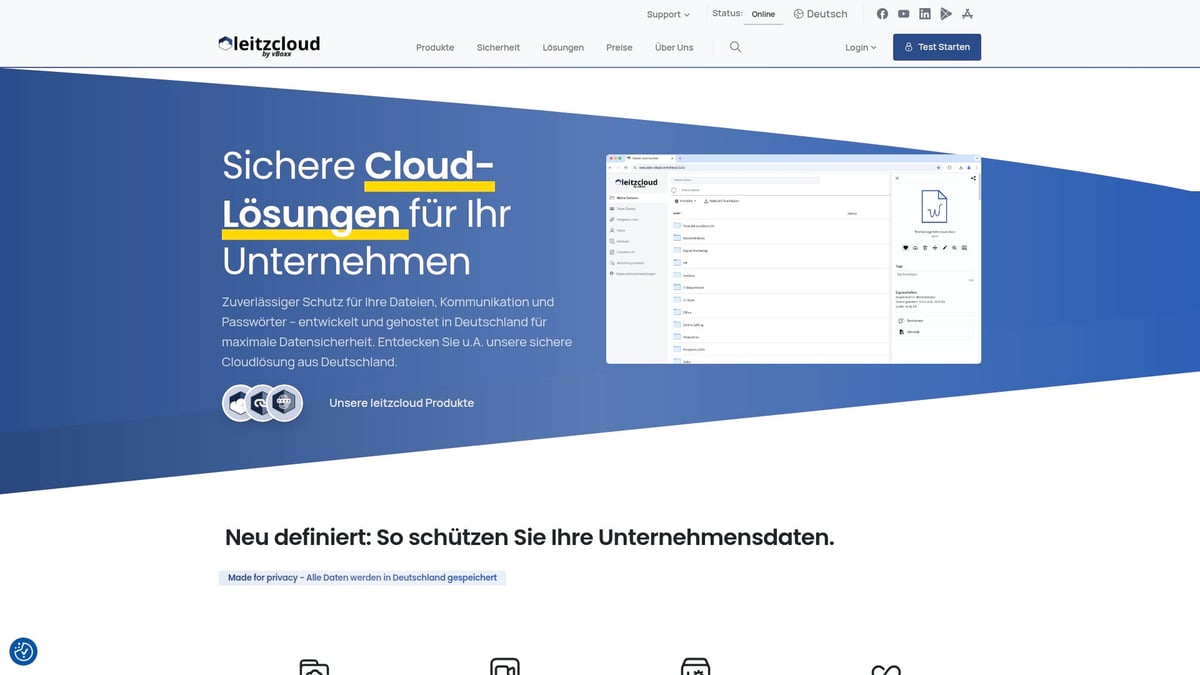Open the LinkedIn icon
The image size is (1200, 675).
click(x=924, y=13)
